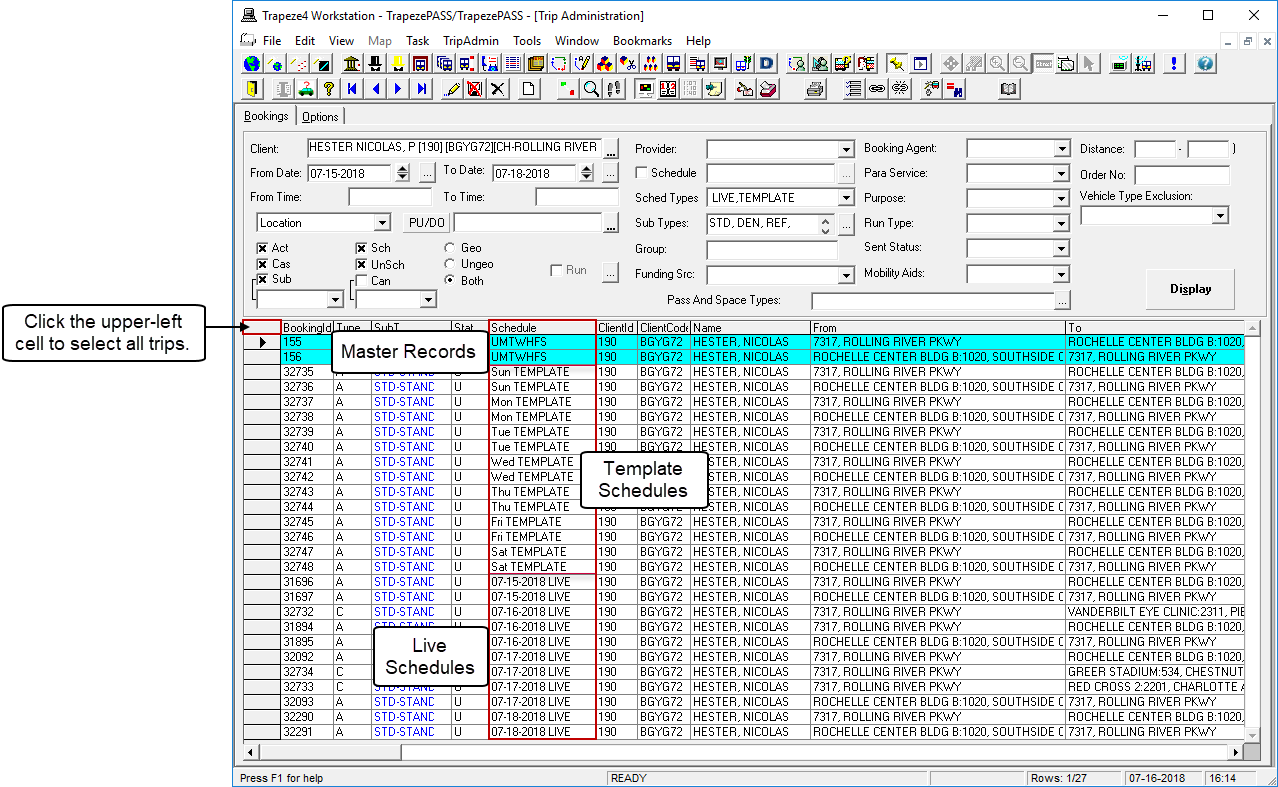Enable the Can checkbox
The width and height of the screenshot is (1278, 787).
coord(363,281)
